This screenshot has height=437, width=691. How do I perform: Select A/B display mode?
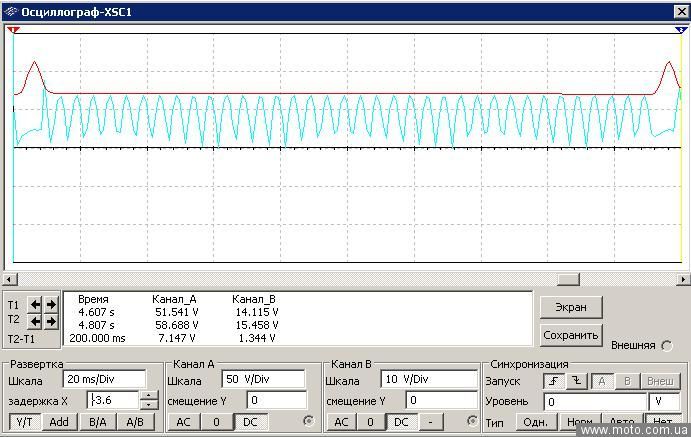(135, 422)
